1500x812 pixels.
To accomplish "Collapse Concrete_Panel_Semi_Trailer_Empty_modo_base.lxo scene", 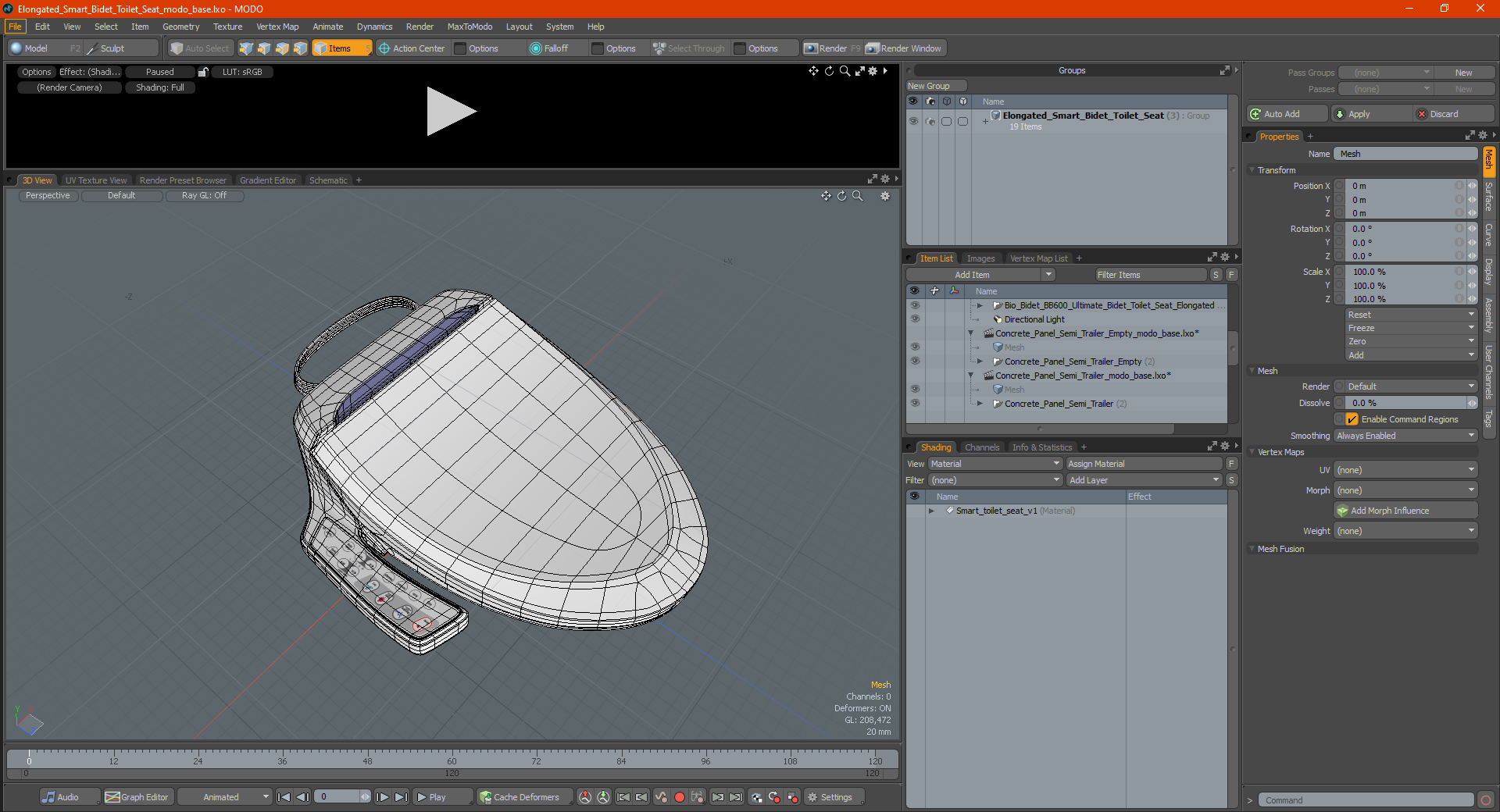I will pos(971,333).
